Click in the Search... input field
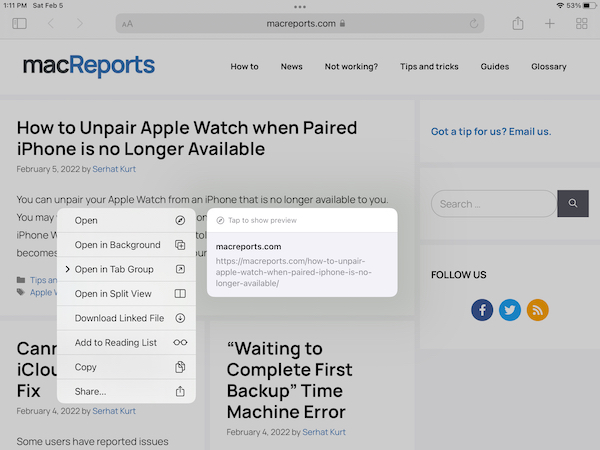The height and width of the screenshot is (450, 600). [494, 204]
